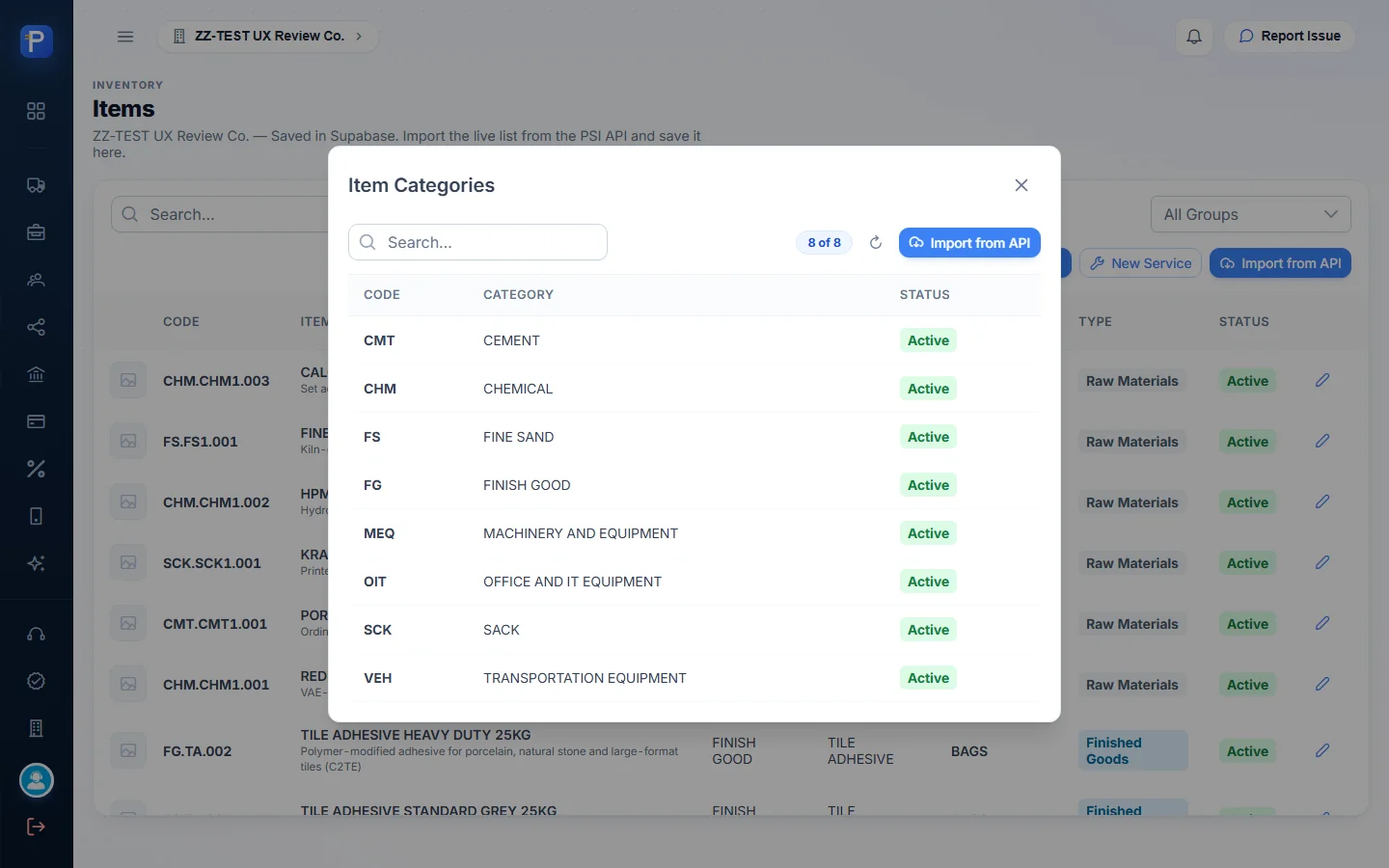Click TRANSPORTATION EQUIPMENT category

click(x=585, y=678)
